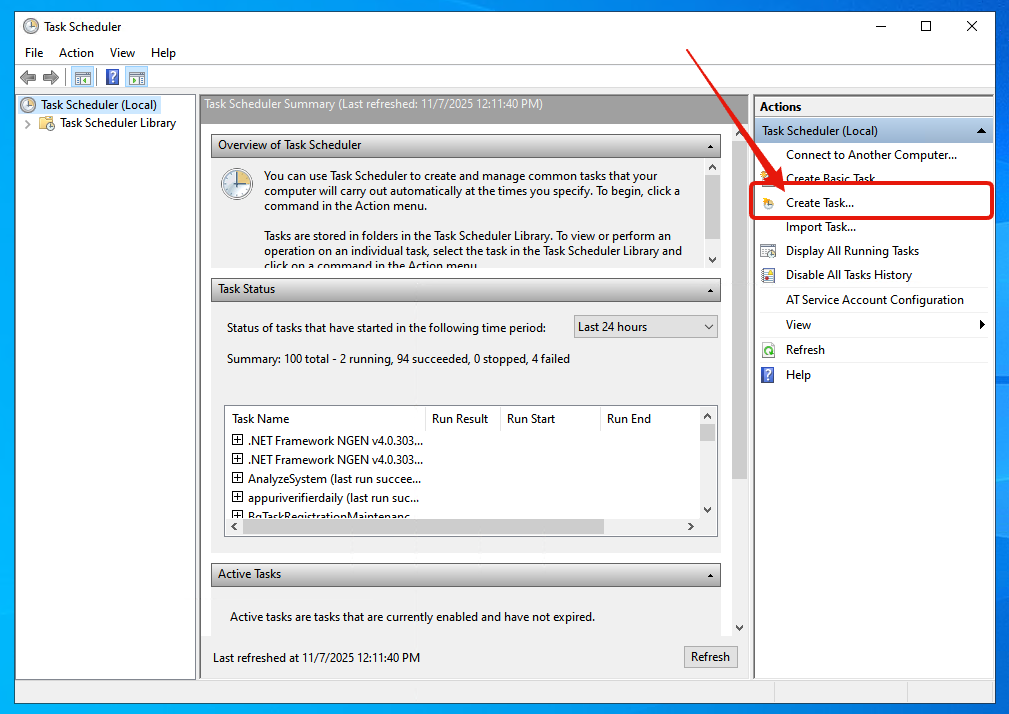
Task: Click Display All Running Tasks
Action: click(852, 251)
